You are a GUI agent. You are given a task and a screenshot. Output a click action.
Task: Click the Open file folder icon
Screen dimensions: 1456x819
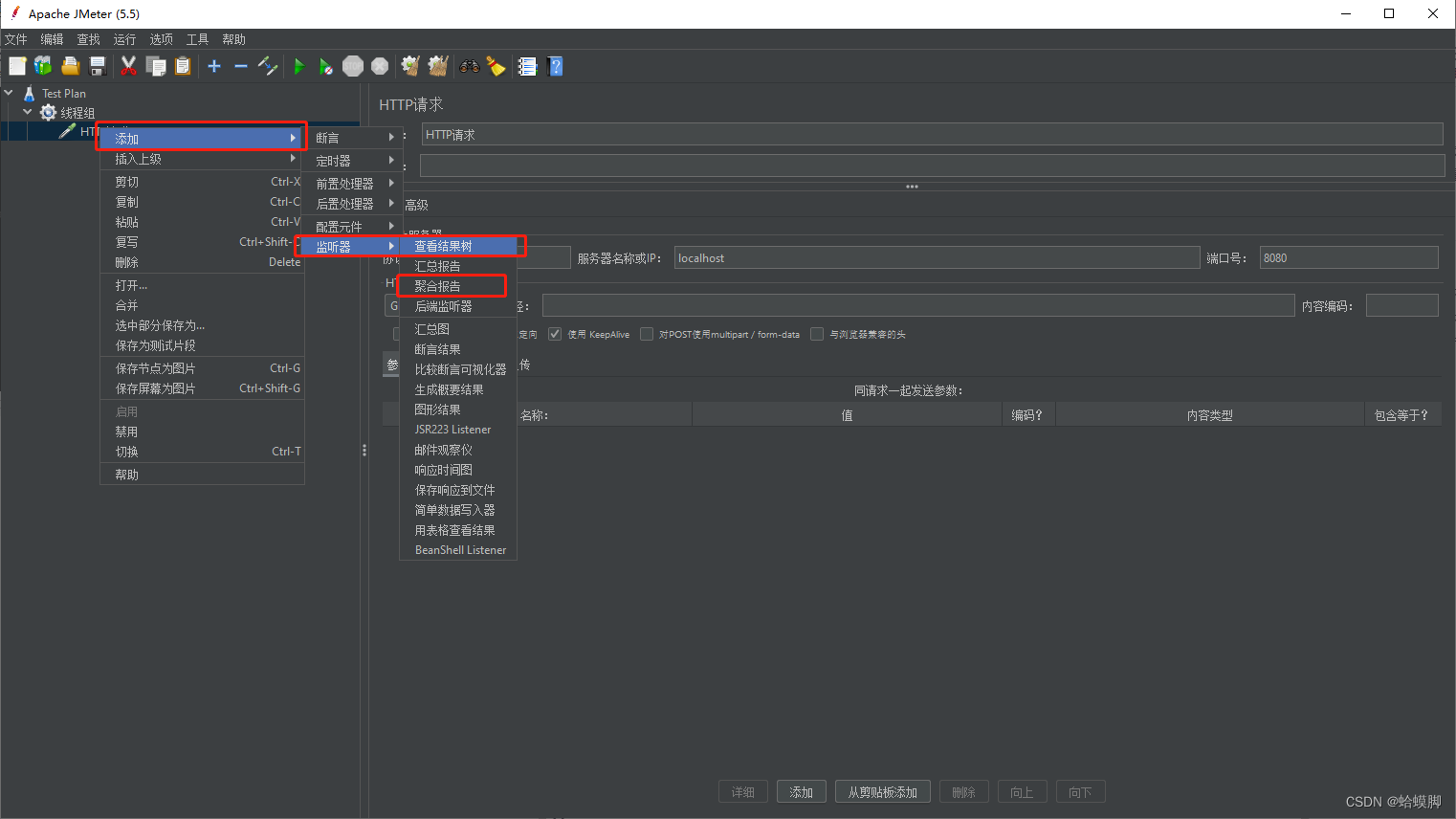coord(70,66)
